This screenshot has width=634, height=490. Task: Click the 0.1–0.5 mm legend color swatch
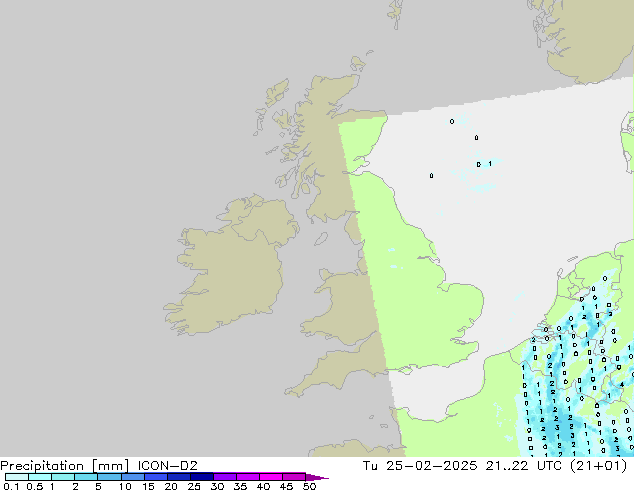click(x=17, y=477)
